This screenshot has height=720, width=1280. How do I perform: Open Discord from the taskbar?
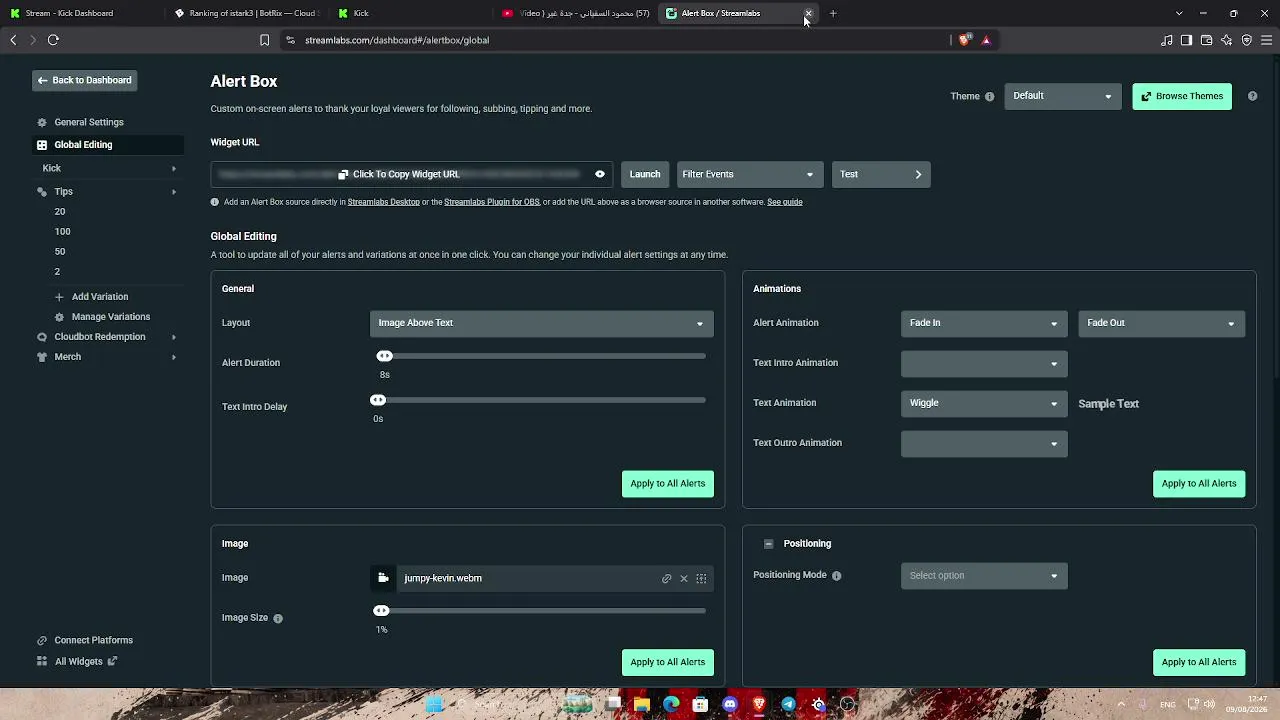tap(730, 704)
